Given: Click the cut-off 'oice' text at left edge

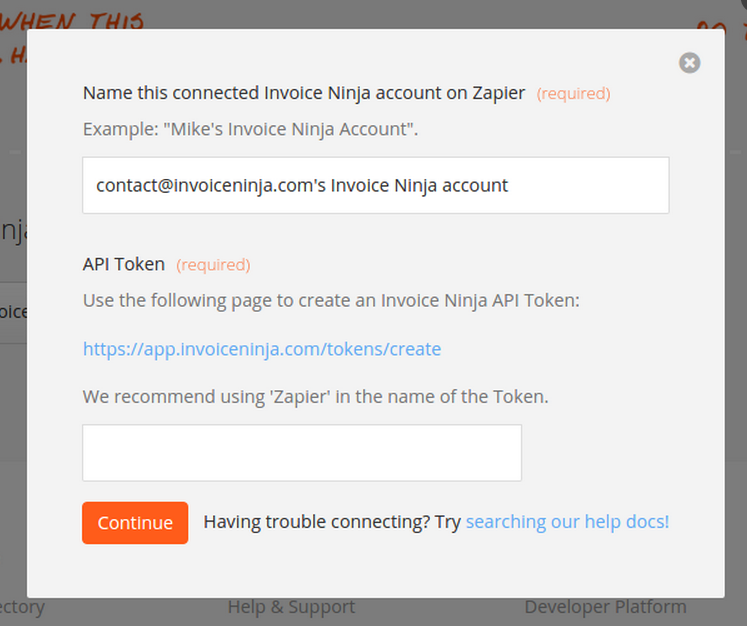Looking at the screenshot, I should [13, 312].
